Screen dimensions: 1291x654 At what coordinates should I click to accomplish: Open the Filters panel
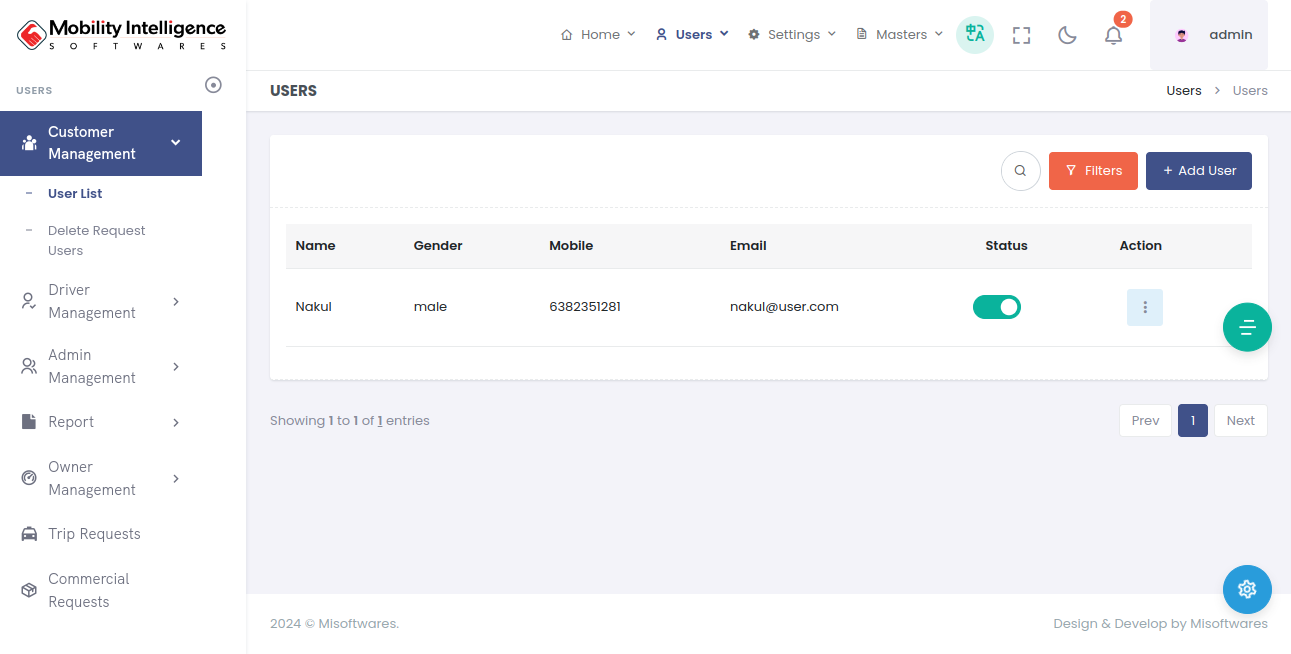click(1093, 171)
